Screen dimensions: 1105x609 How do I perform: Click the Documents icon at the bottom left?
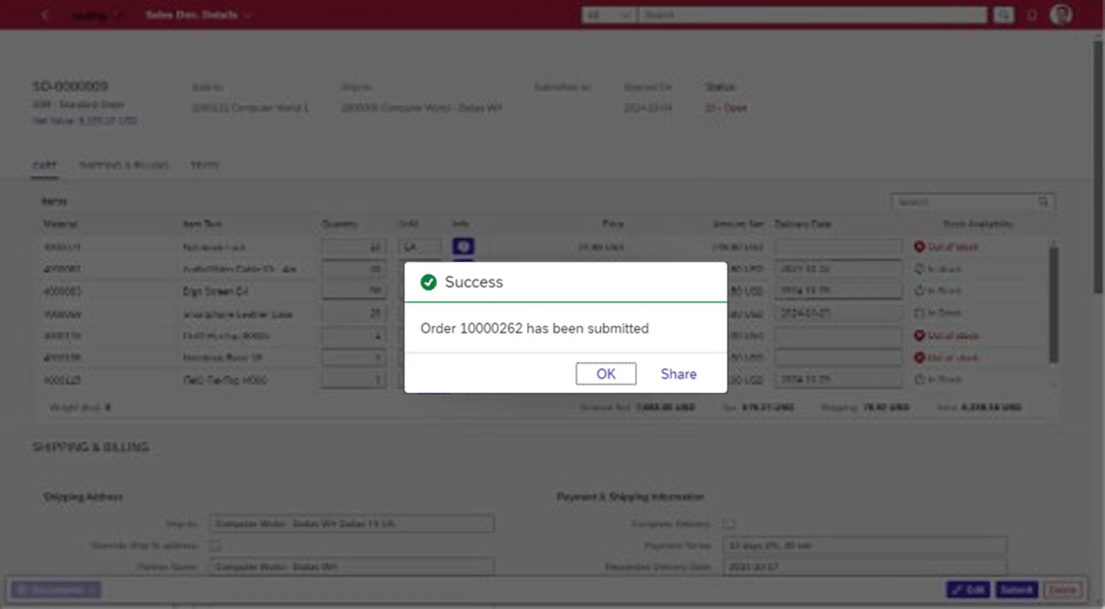[x=56, y=590]
